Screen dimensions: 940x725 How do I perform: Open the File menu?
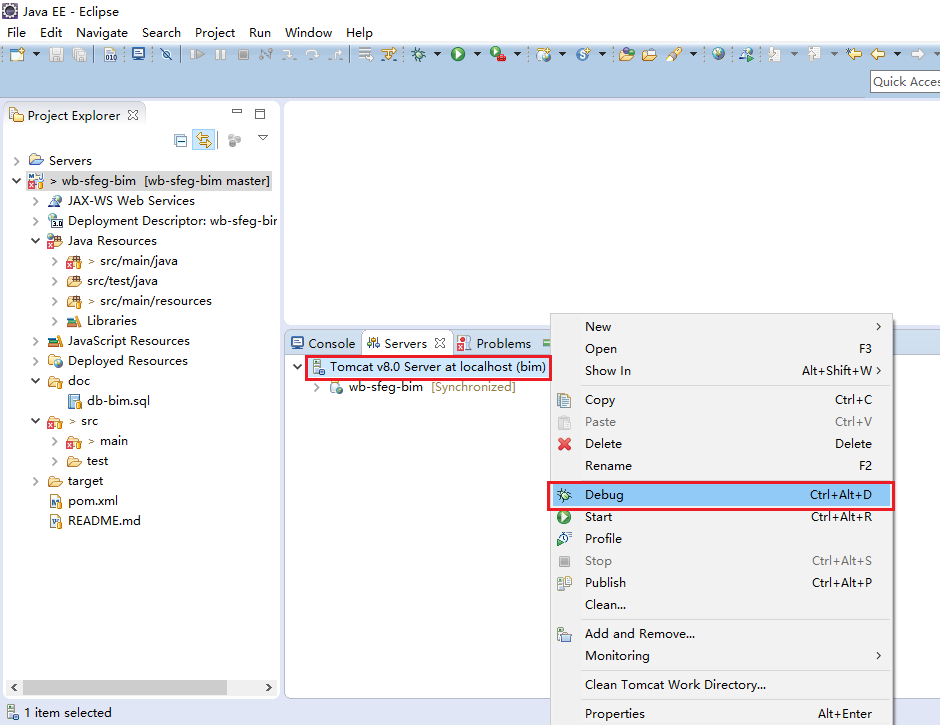[16, 32]
